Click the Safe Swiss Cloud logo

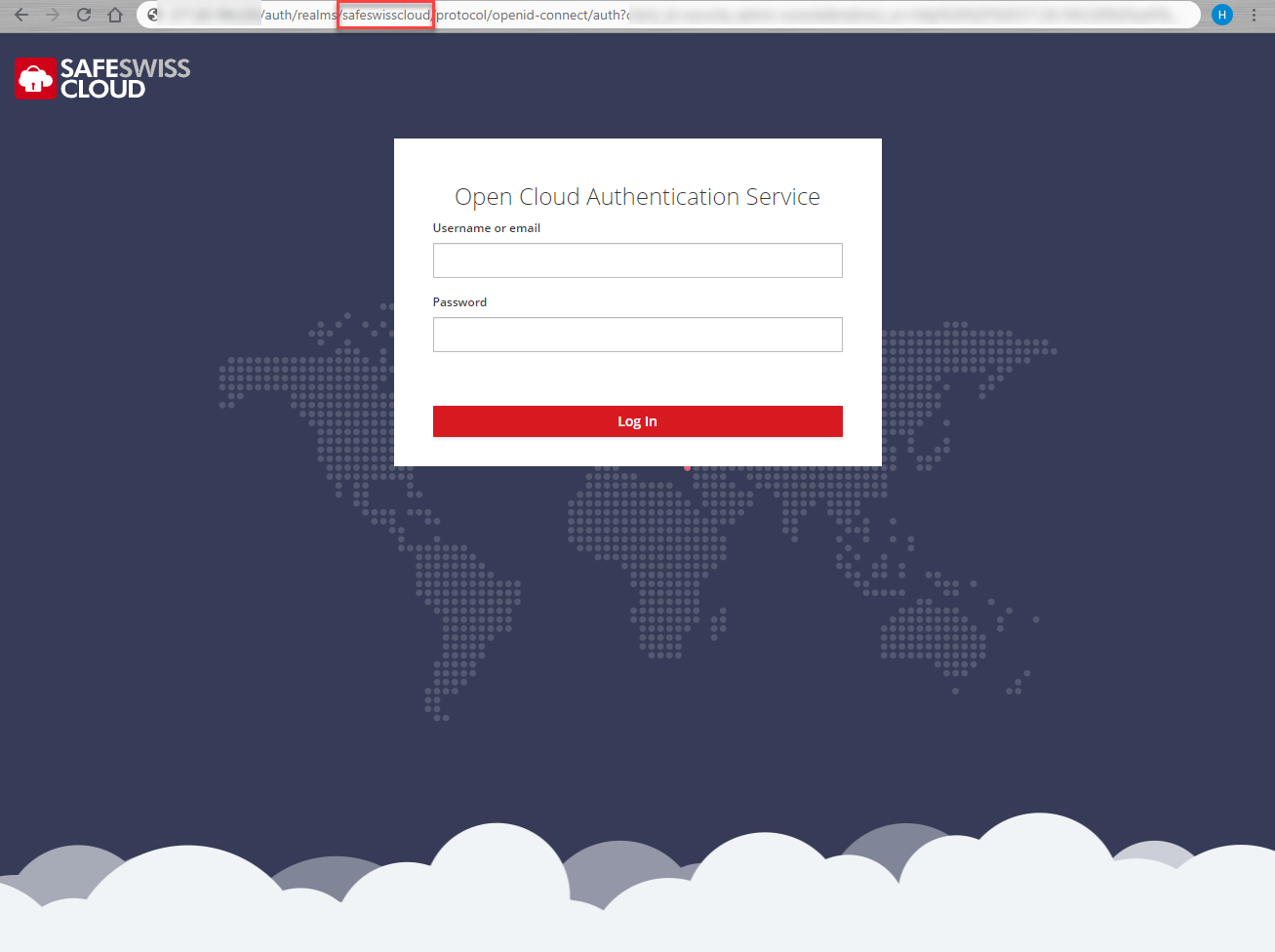click(102, 78)
